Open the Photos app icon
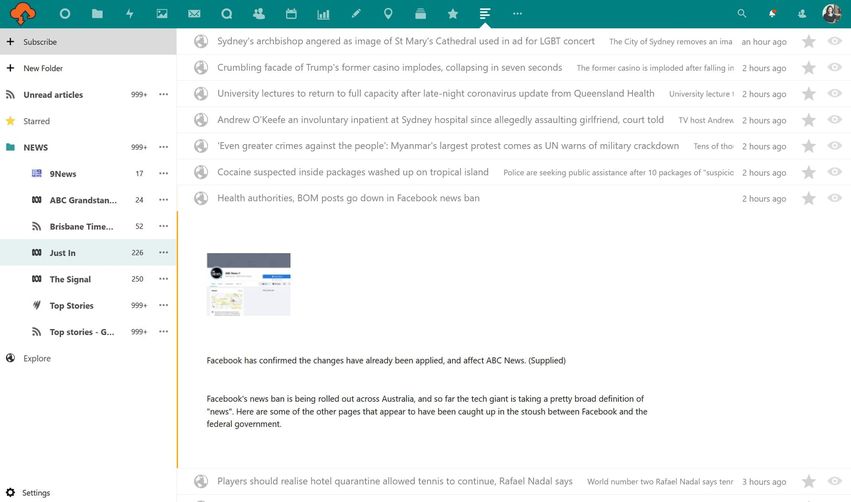This screenshot has width=851, height=502. (162, 14)
